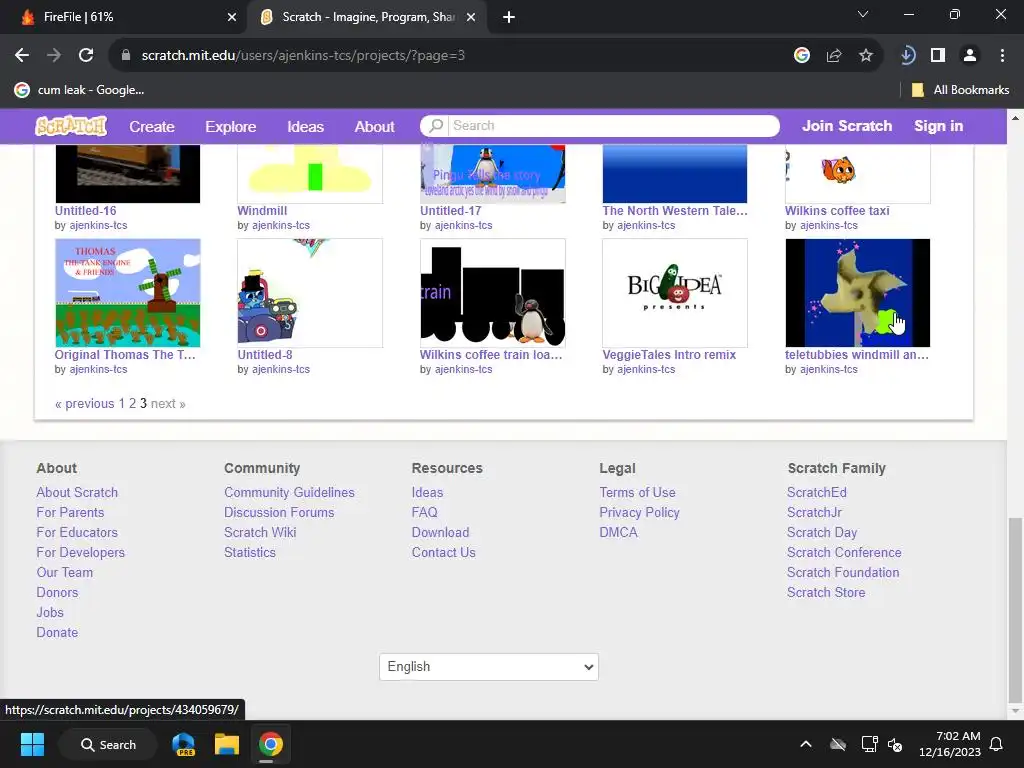Click the OneDrive cloud tray icon
Screen dimensions: 1024x768
[x=838, y=744]
